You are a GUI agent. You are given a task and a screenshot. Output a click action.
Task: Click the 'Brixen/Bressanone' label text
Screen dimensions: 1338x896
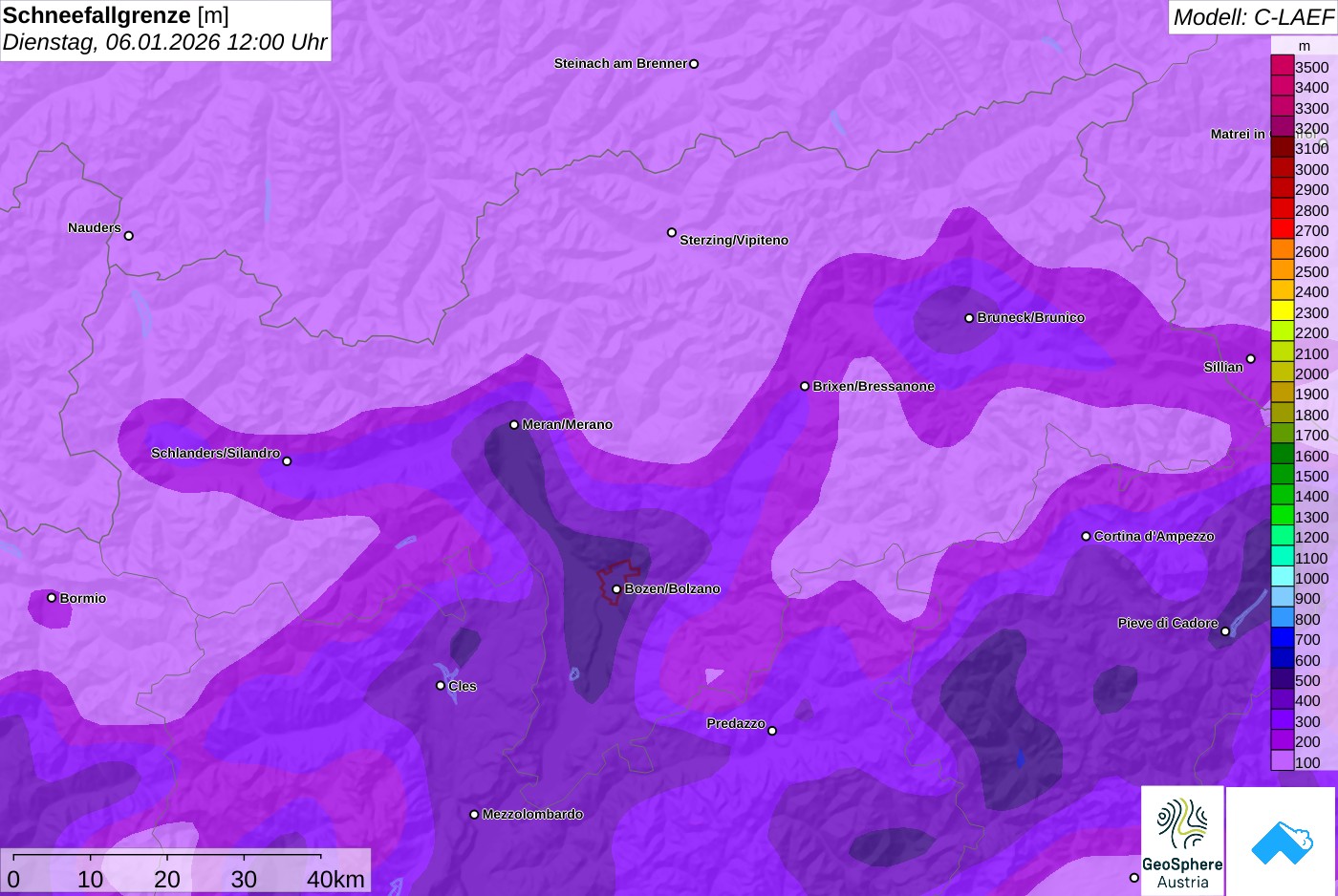click(874, 387)
